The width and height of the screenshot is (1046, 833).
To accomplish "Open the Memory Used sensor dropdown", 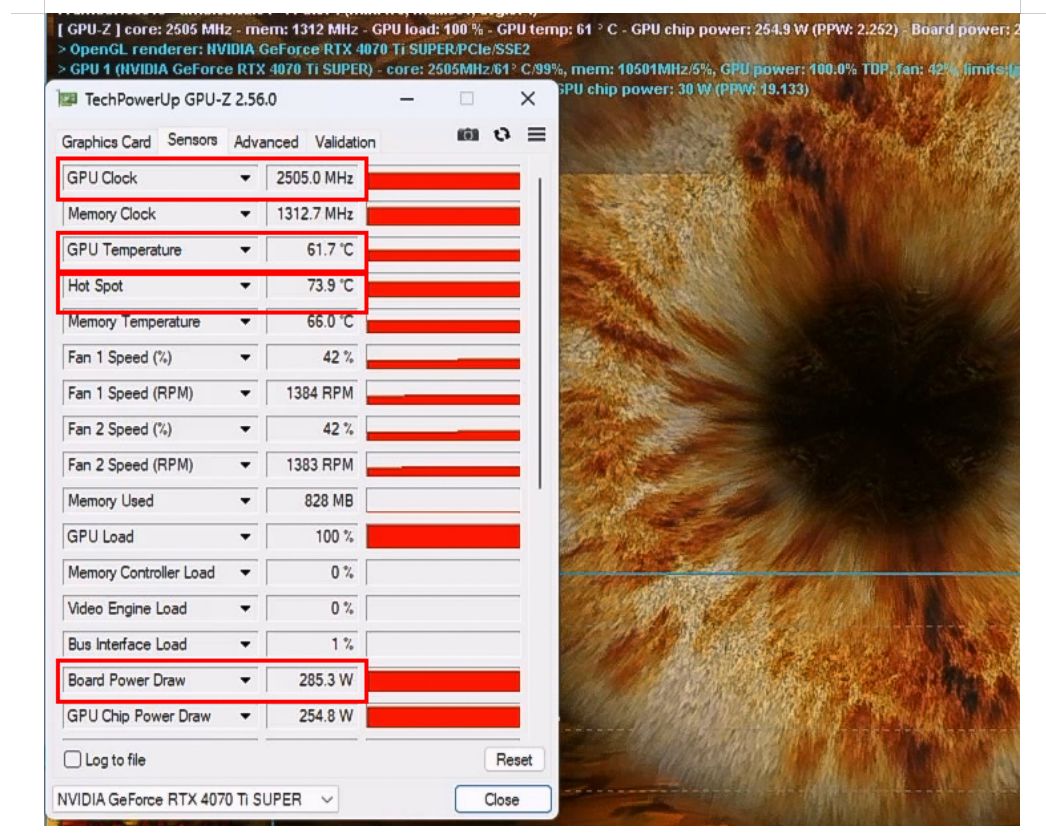I will [x=245, y=501].
